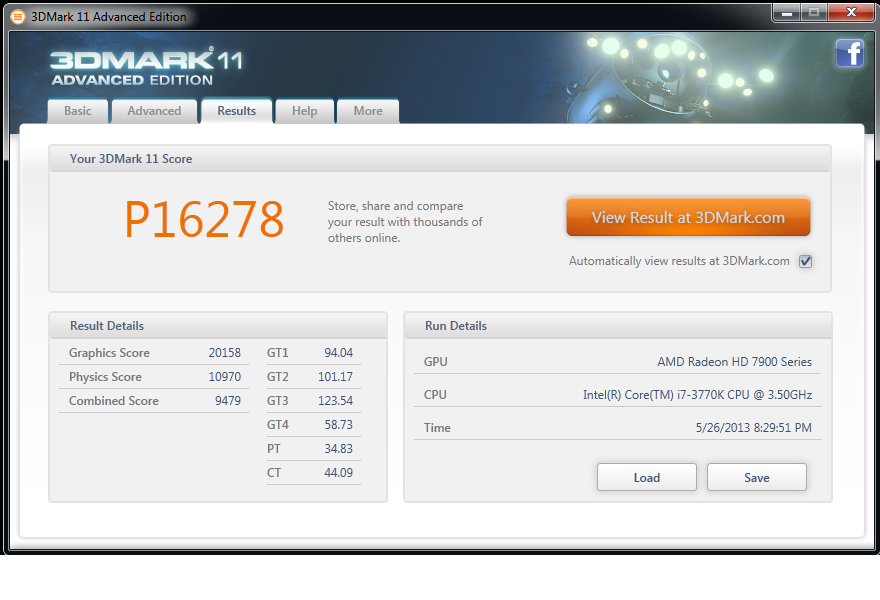This screenshot has height=600, width=880.
Task: Click the 3DMark 11 Advanced Edition logo
Action: pyautogui.click(x=135, y=66)
